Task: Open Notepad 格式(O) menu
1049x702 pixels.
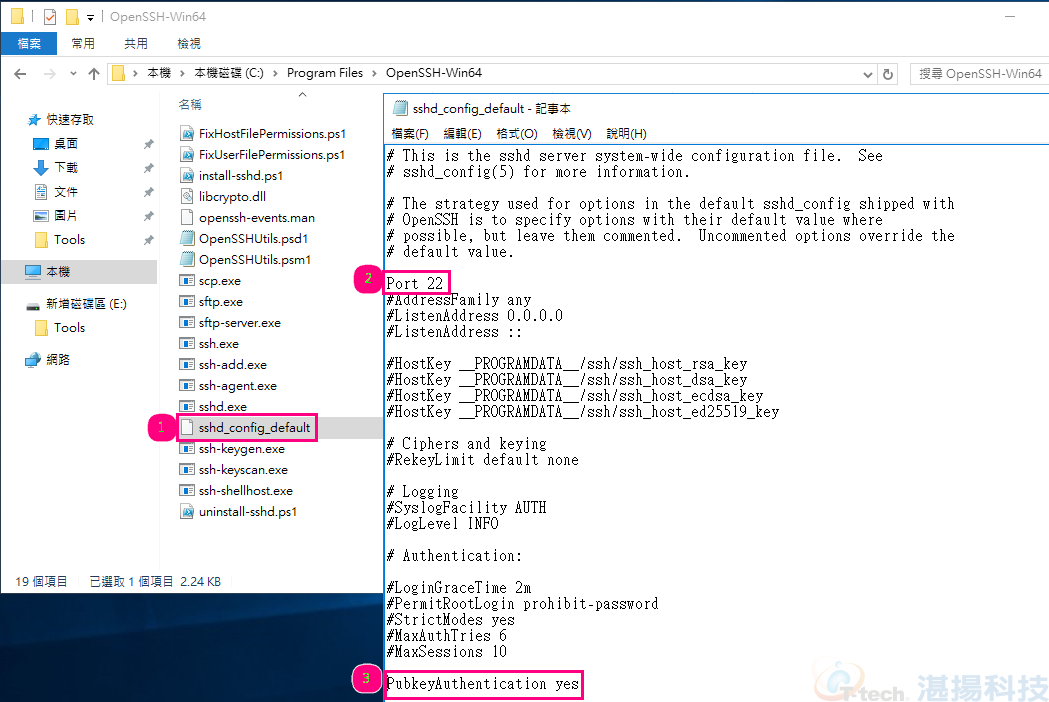Action: point(516,134)
